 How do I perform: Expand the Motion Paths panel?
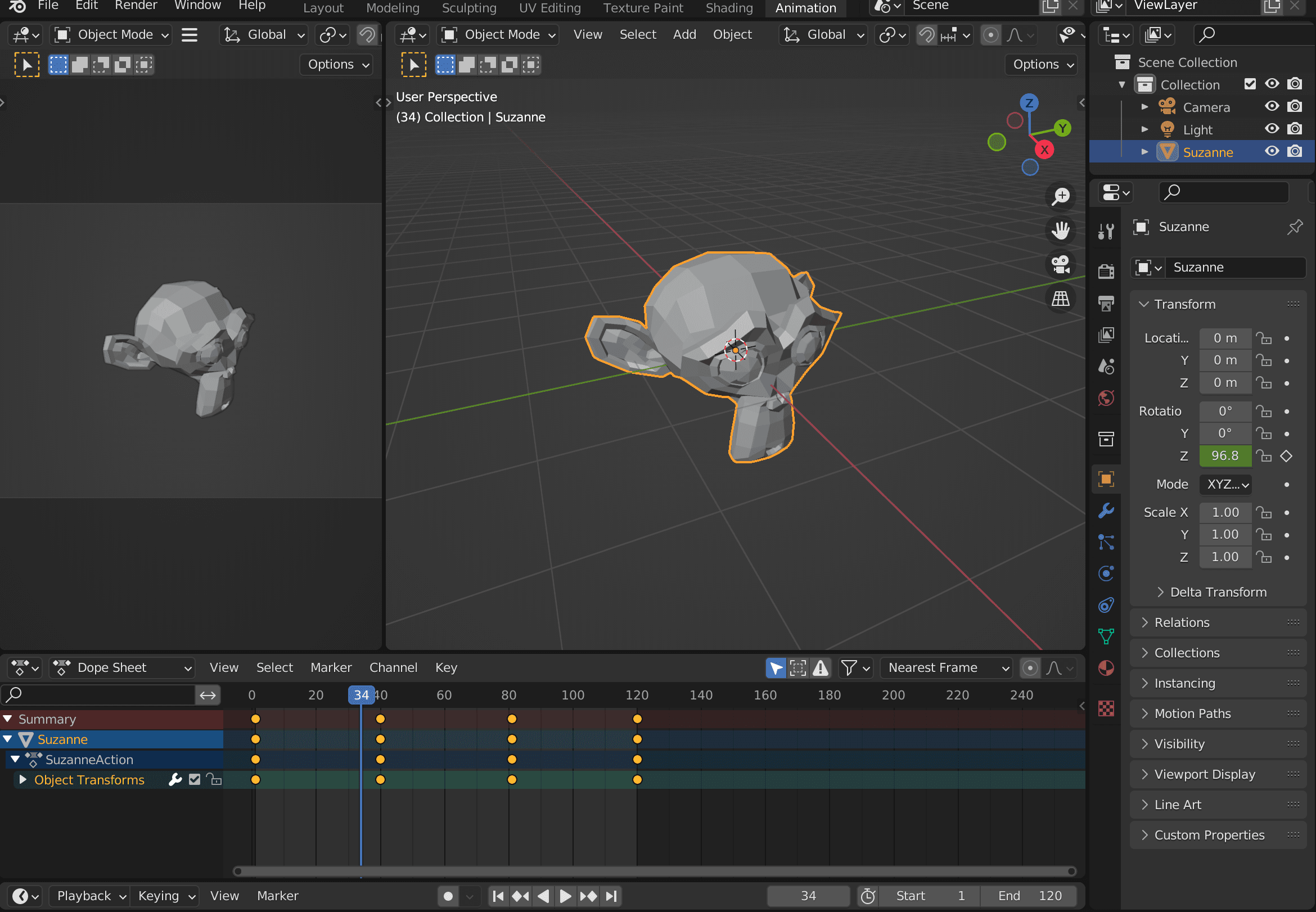pyautogui.click(x=1218, y=713)
